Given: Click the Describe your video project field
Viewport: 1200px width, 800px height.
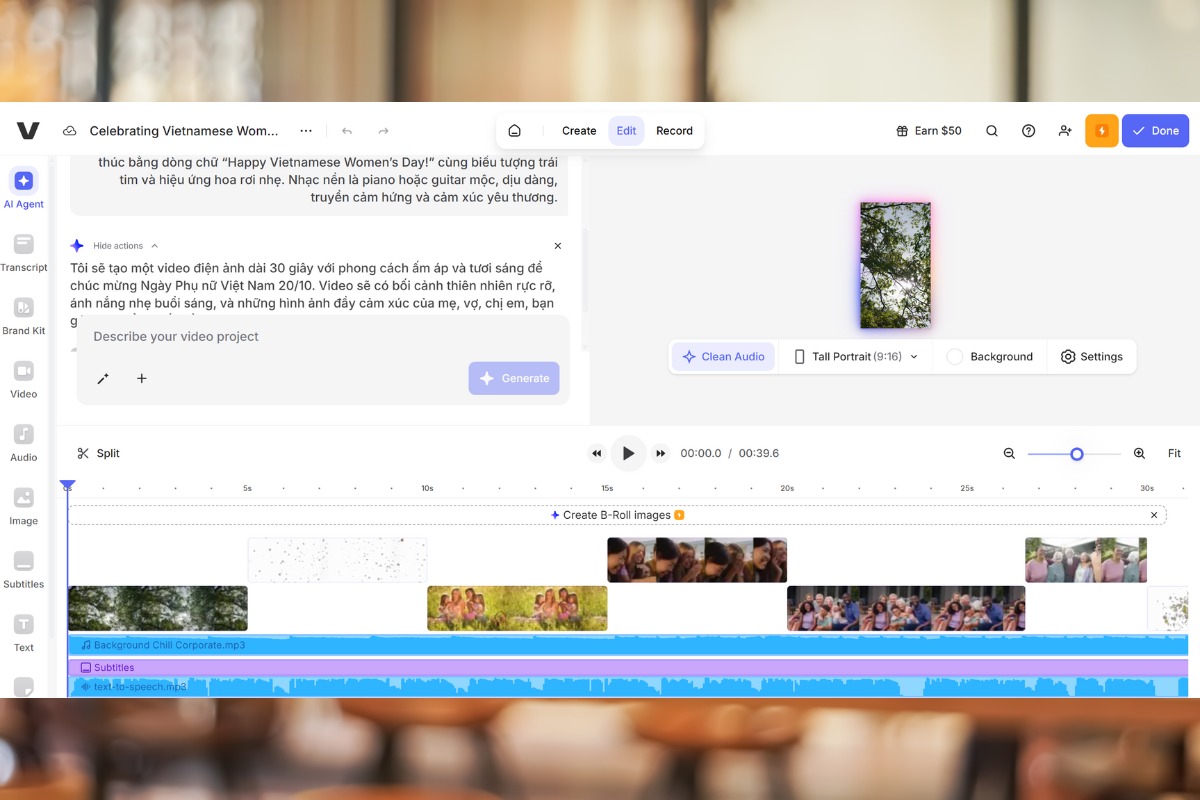Looking at the screenshot, I should (x=323, y=337).
